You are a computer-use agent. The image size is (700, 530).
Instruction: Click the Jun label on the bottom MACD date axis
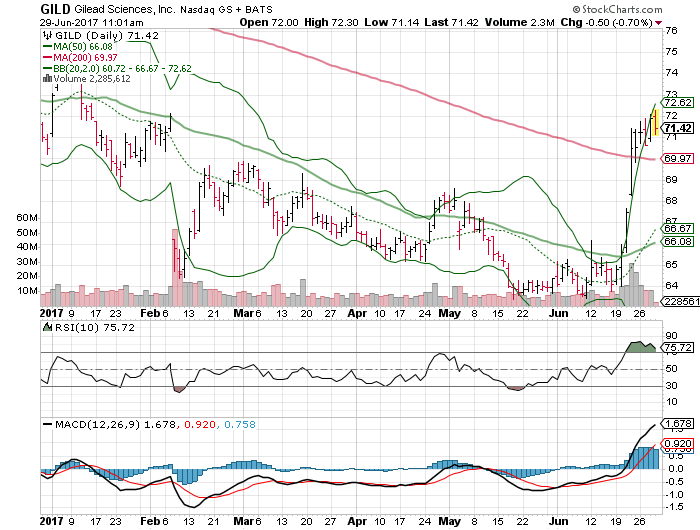558,521
